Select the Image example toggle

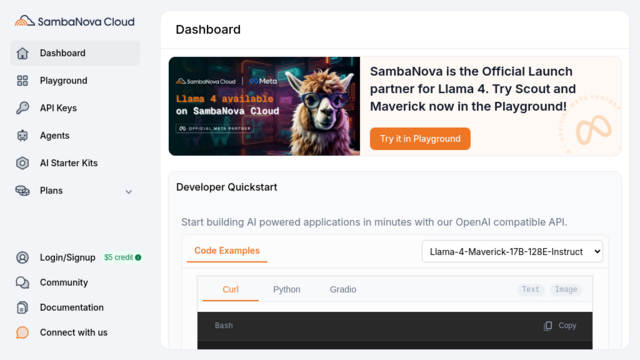(x=566, y=289)
